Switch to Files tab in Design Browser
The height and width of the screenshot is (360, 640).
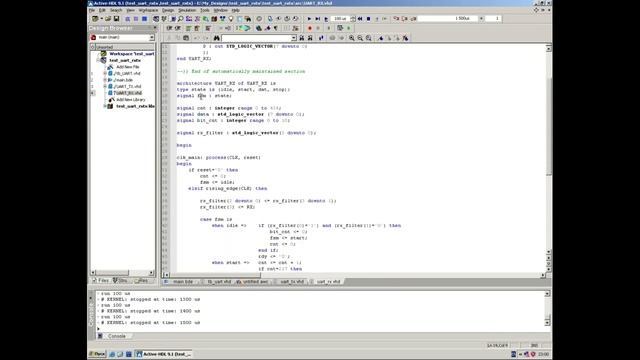(x=100, y=281)
